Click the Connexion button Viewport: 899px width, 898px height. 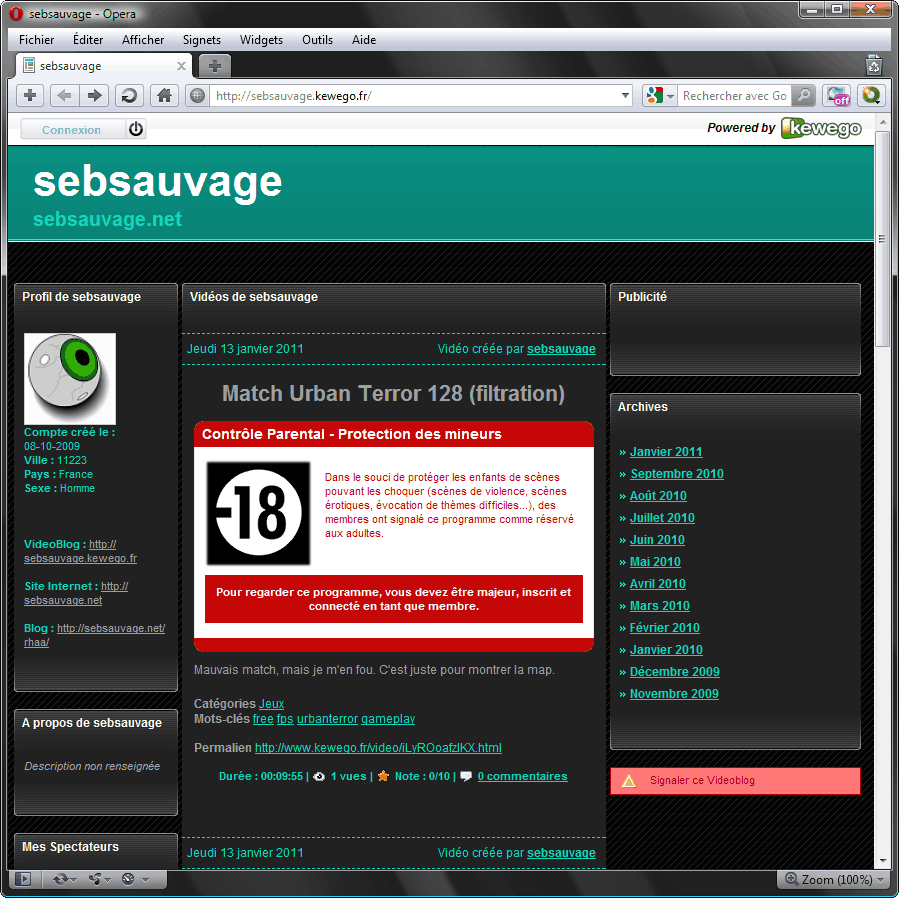pyautogui.click(x=72, y=130)
